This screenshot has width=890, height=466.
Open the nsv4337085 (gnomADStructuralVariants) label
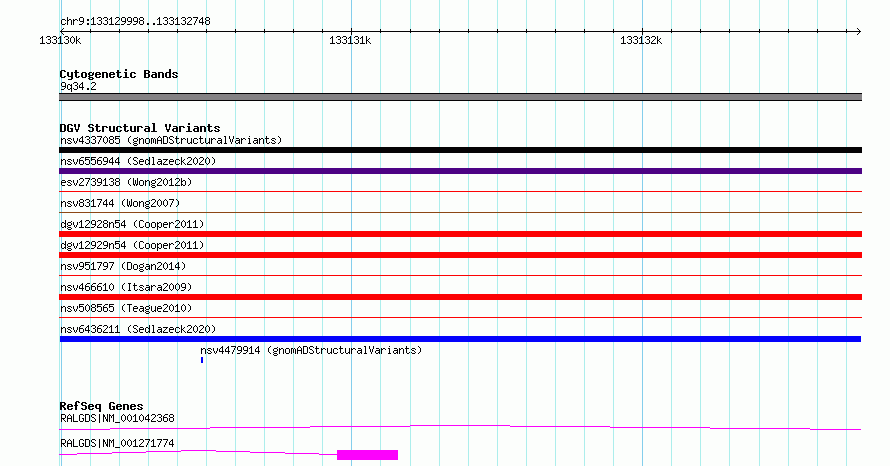point(171,140)
